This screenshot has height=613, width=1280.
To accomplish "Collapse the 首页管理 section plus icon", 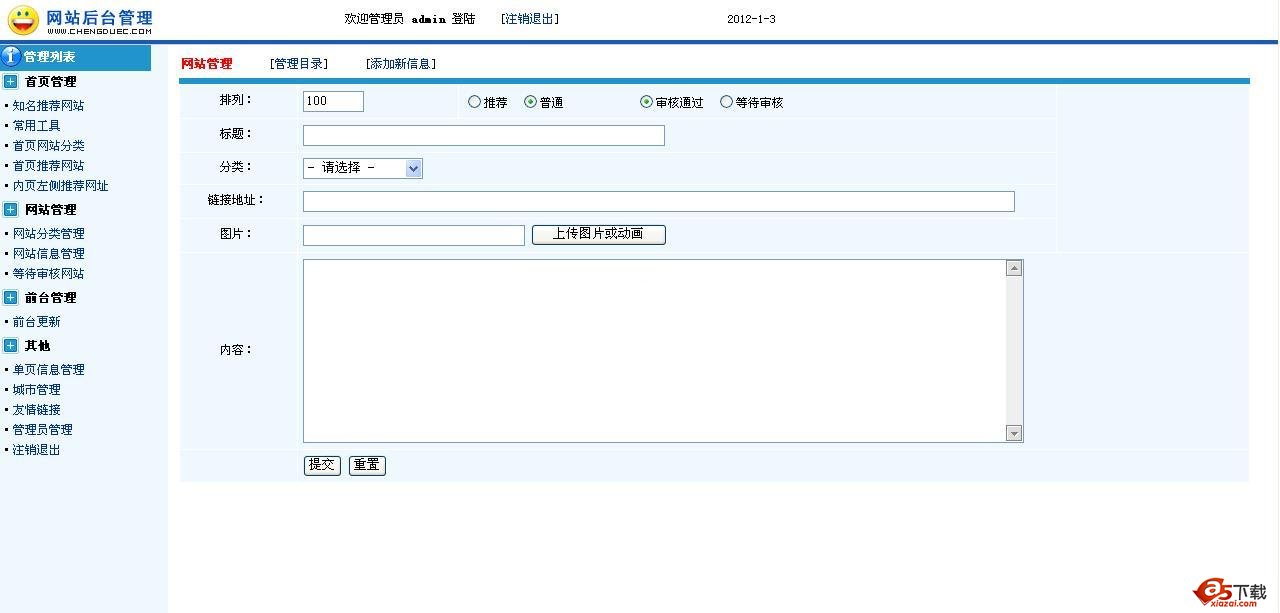I will (x=11, y=82).
